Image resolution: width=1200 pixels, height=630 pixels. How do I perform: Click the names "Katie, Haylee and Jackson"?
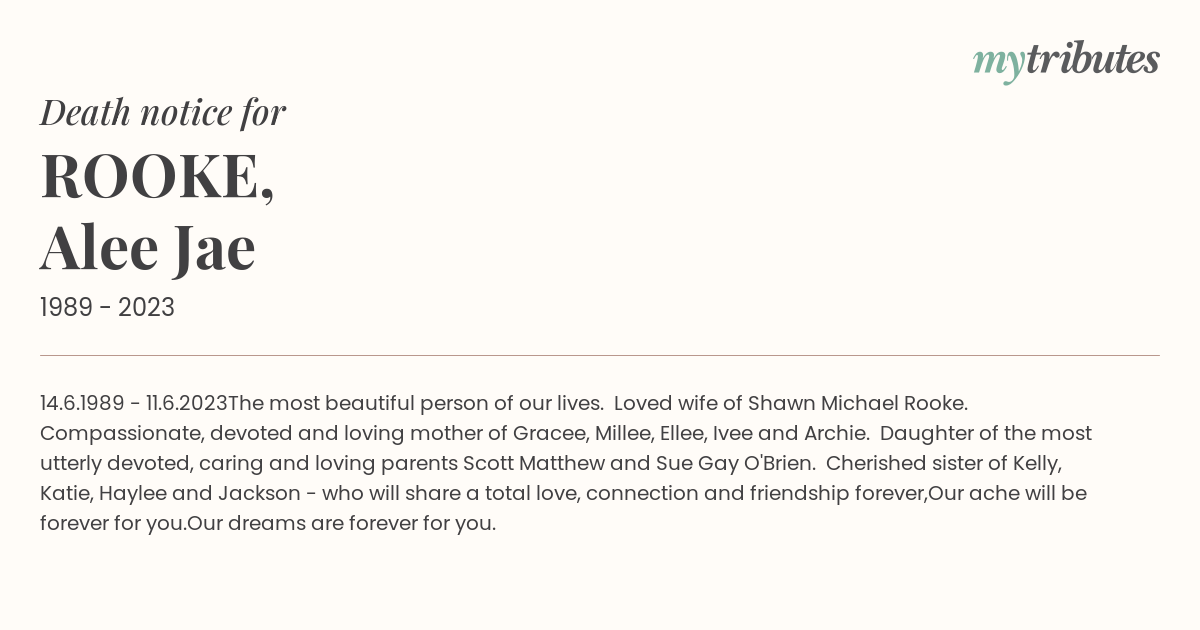pyautogui.click(x=170, y=494)
